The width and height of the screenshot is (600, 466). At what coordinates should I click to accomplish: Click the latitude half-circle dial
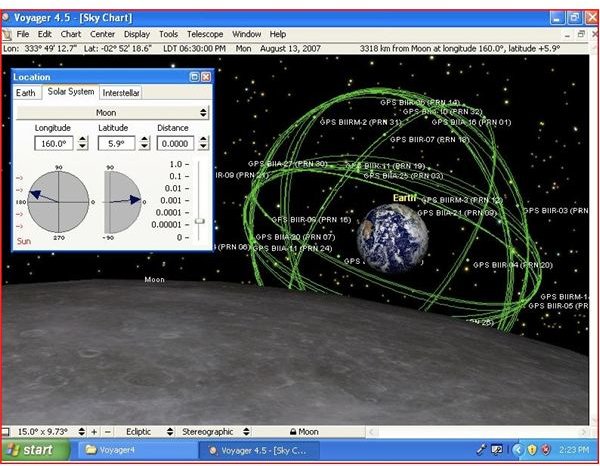pyautogui.click(x=122, y=202)
